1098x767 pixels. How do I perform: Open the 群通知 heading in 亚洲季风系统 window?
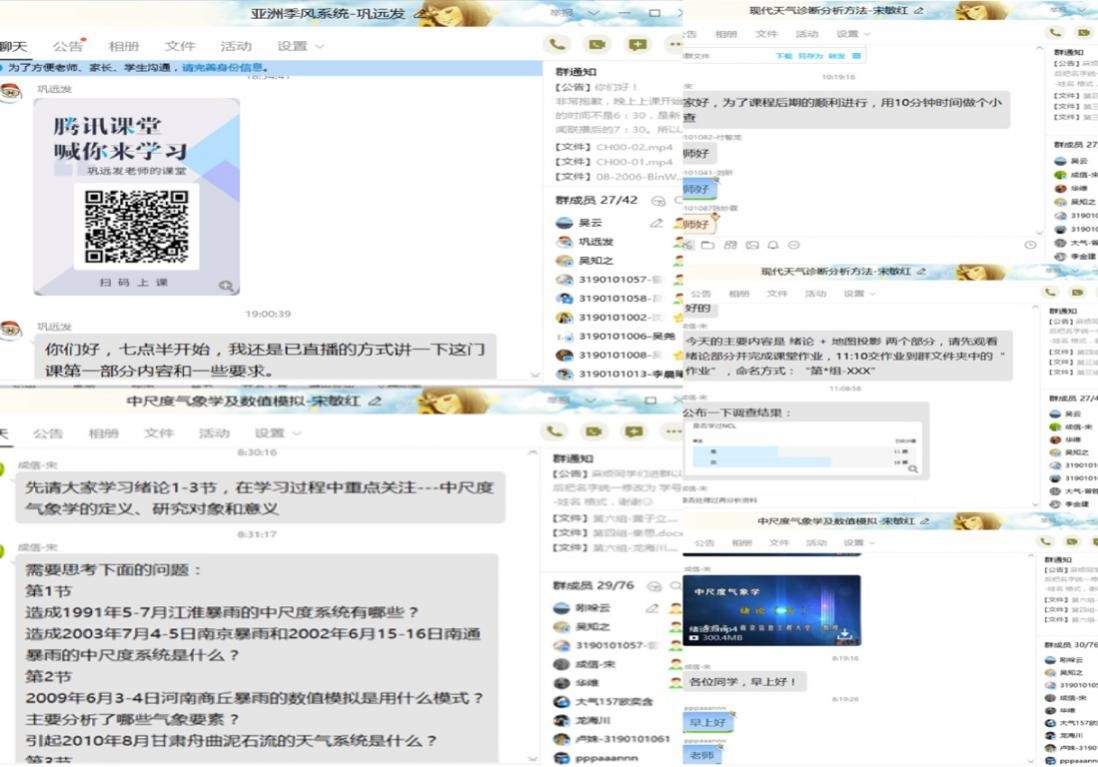tap(576, 72)
